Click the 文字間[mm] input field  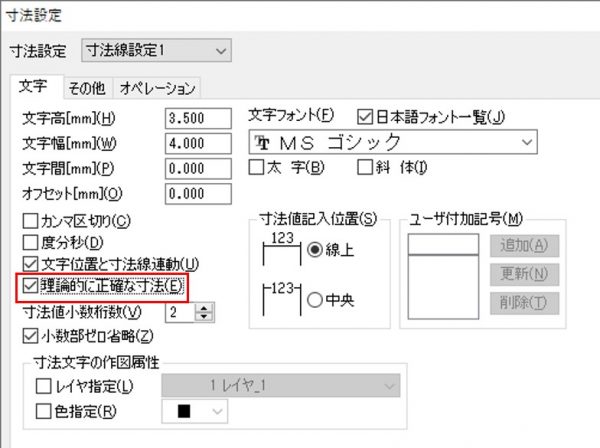(198, 169)
